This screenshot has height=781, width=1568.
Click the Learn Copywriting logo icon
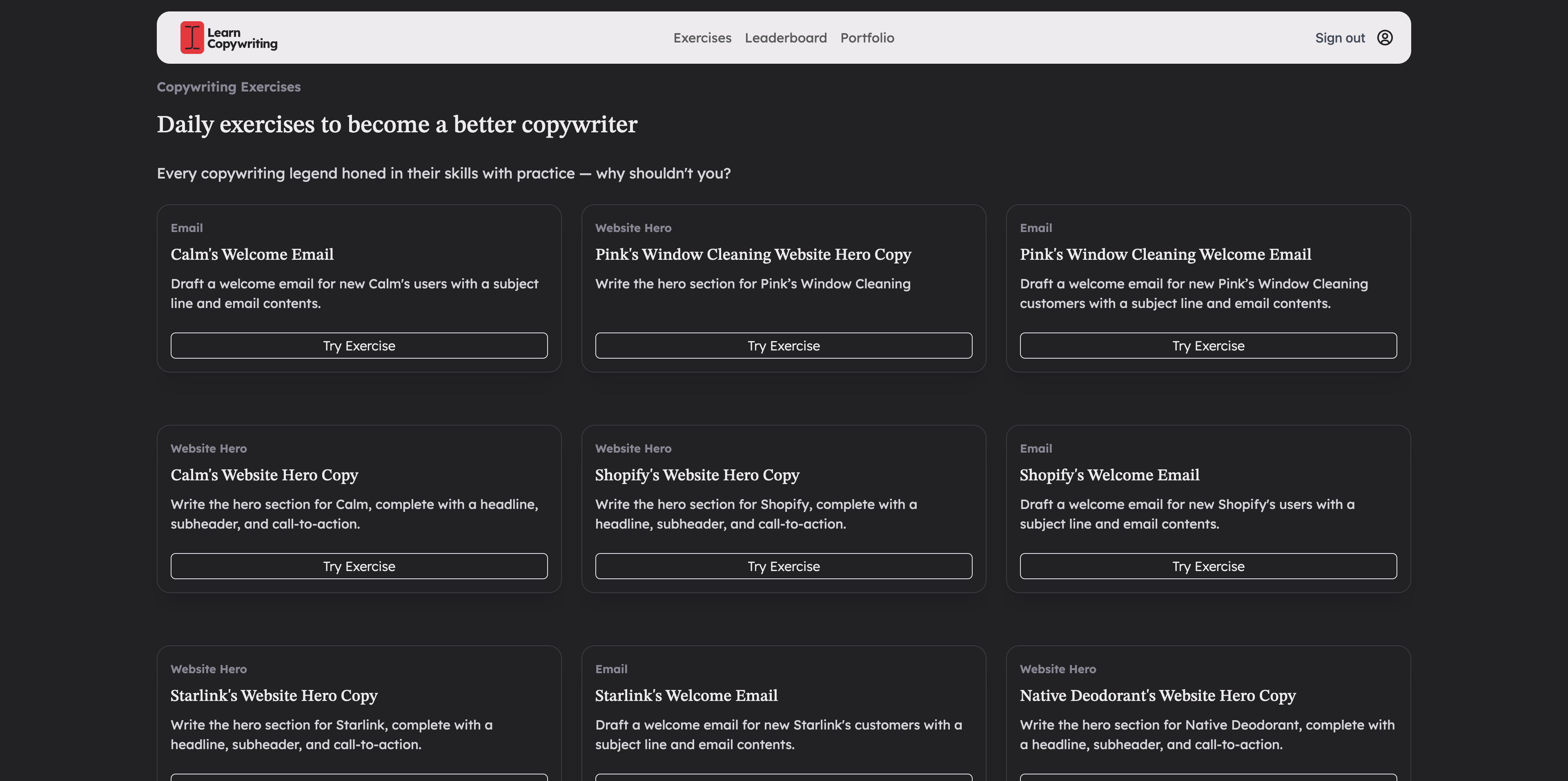pyautogui.click(x=192, y=38)
